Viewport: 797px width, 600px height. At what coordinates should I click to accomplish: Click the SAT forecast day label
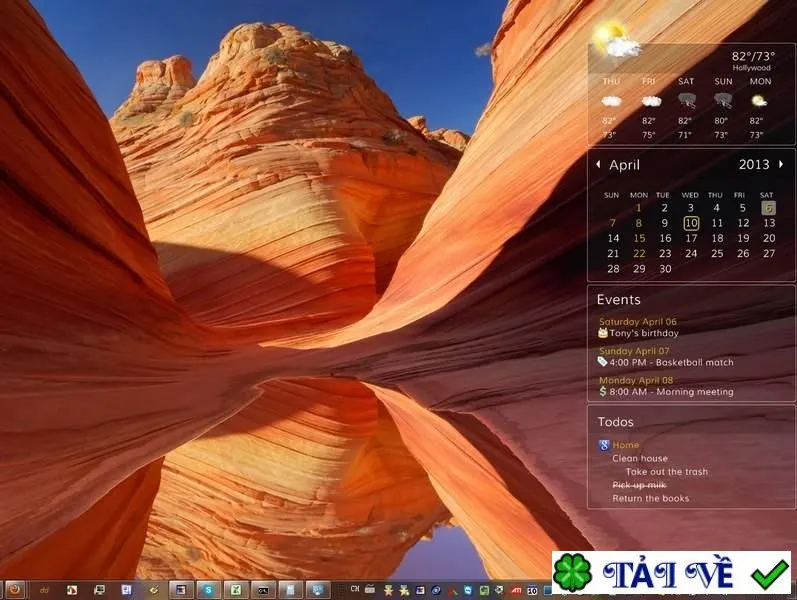686,81
